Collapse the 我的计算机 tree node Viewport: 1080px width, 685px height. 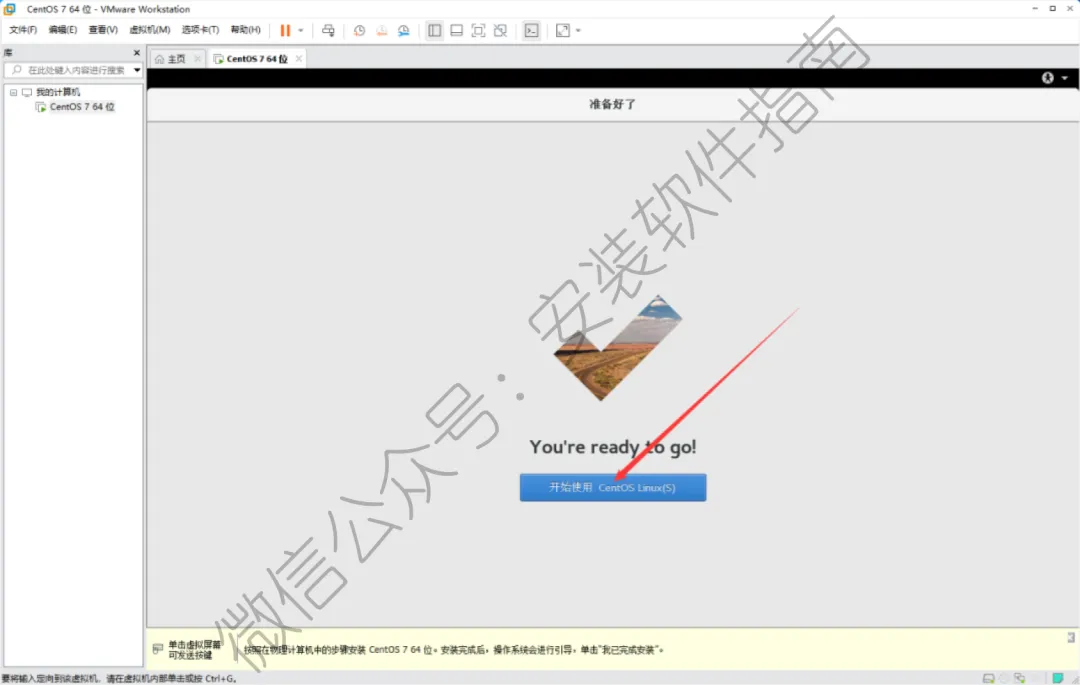[13, 92]
